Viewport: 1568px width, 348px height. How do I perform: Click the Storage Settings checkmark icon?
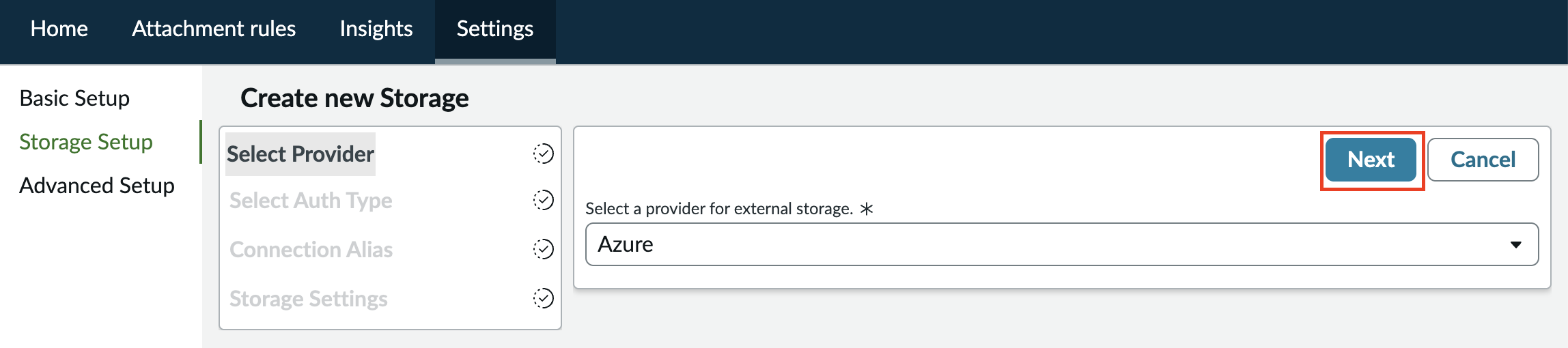point(544,298)
